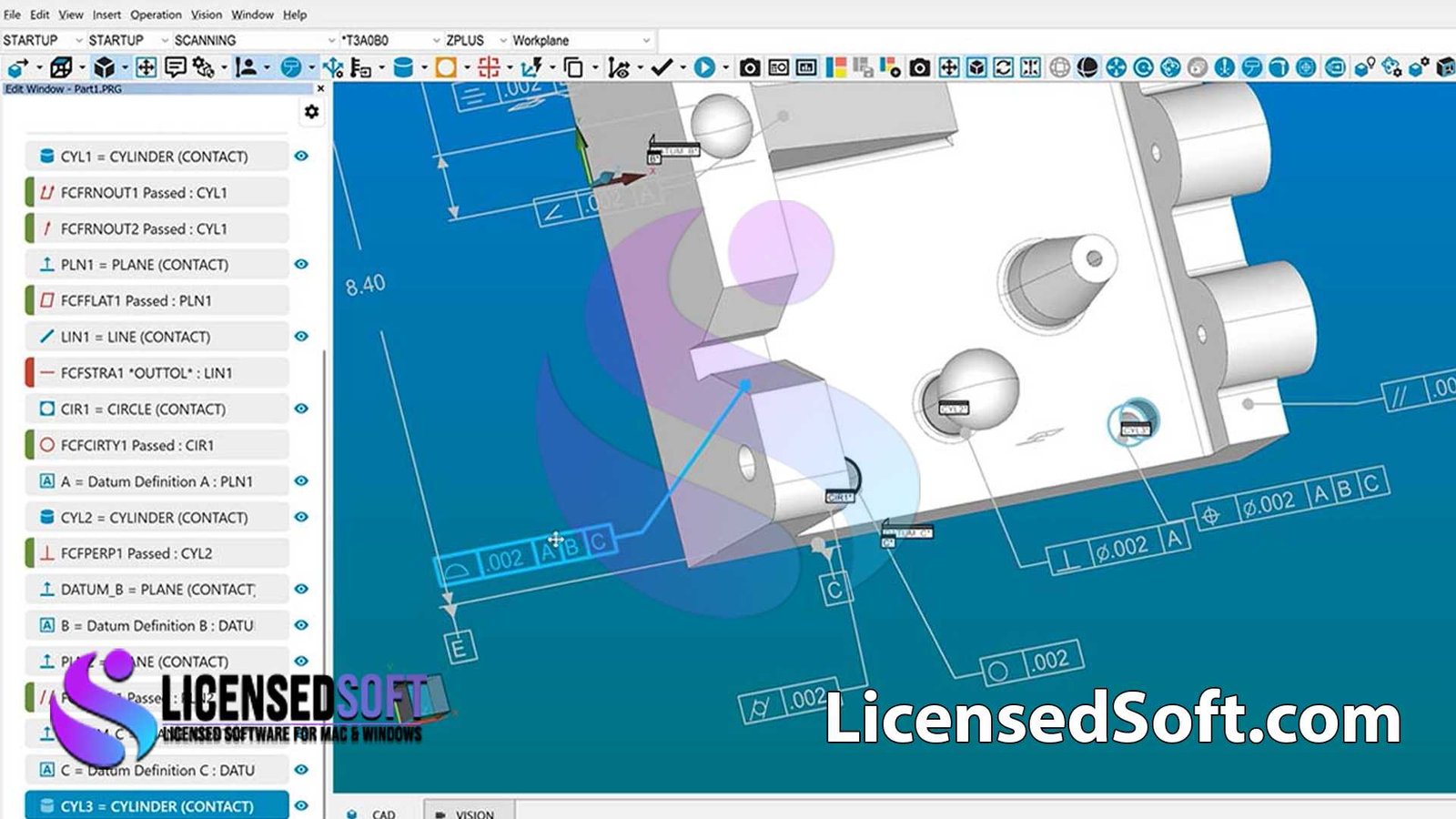Screen dimensions: 1456x819
Task: Click the axis with lightning bolt icon
Action: point(531,67)
